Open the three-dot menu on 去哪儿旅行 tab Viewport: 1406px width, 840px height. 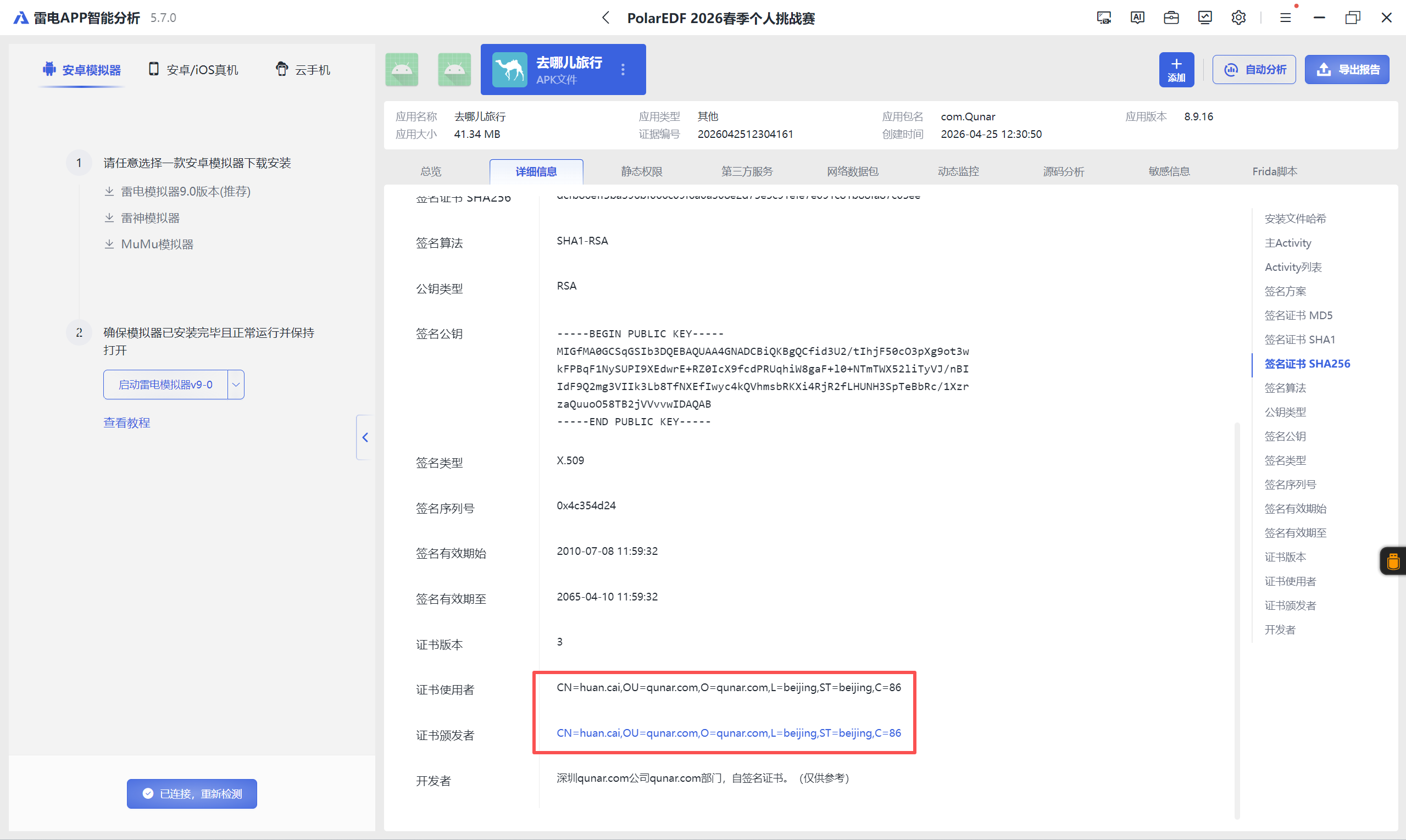623,70
